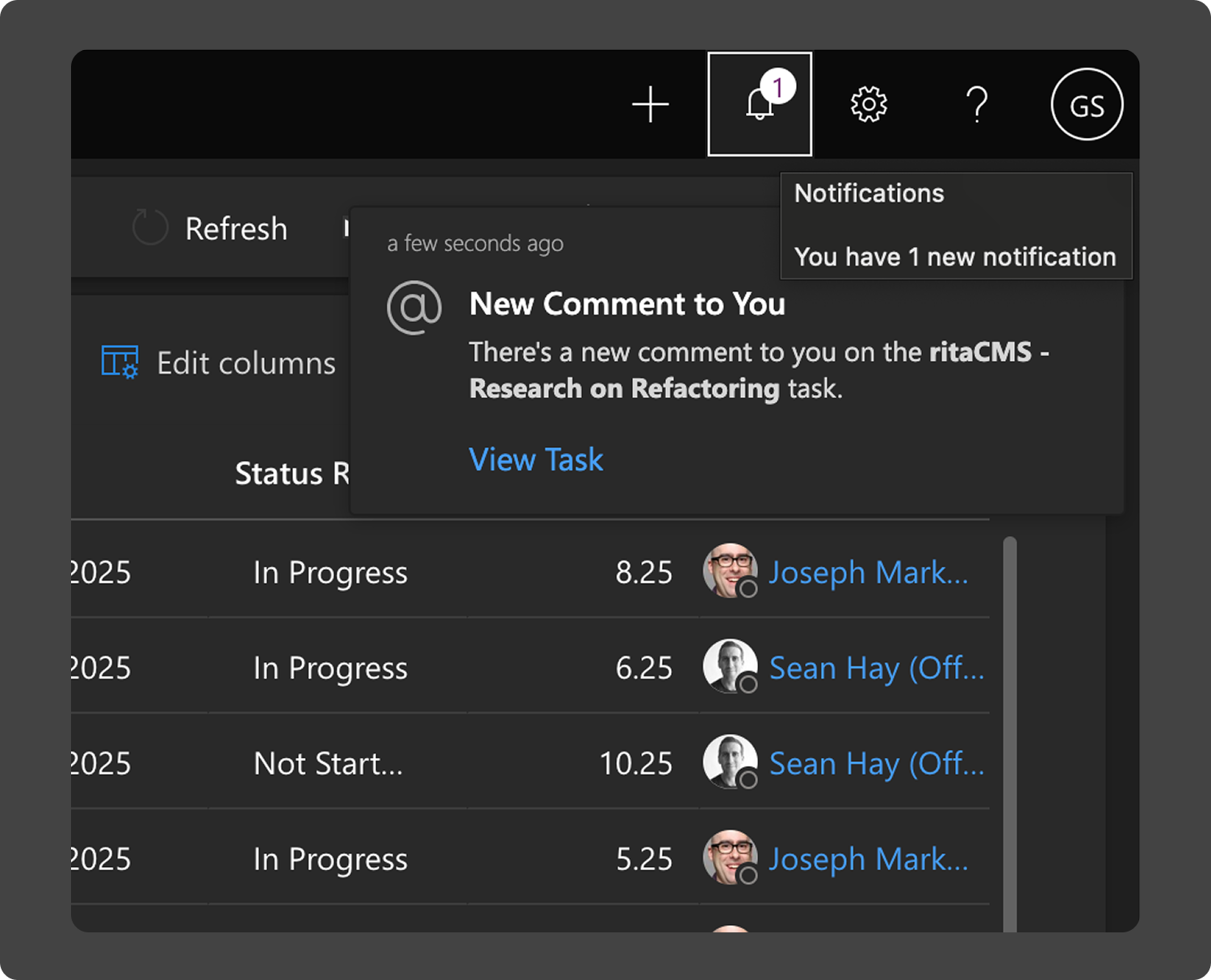Select the 10.25 value cell
The height and width of the screenshot is (980, 1211).
(x=635, y=764)
